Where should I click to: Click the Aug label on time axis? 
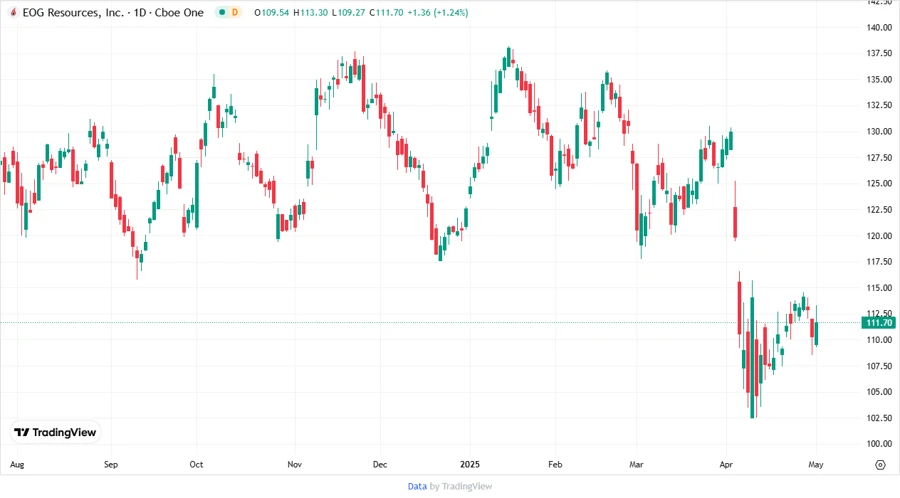tap(17, 465)
